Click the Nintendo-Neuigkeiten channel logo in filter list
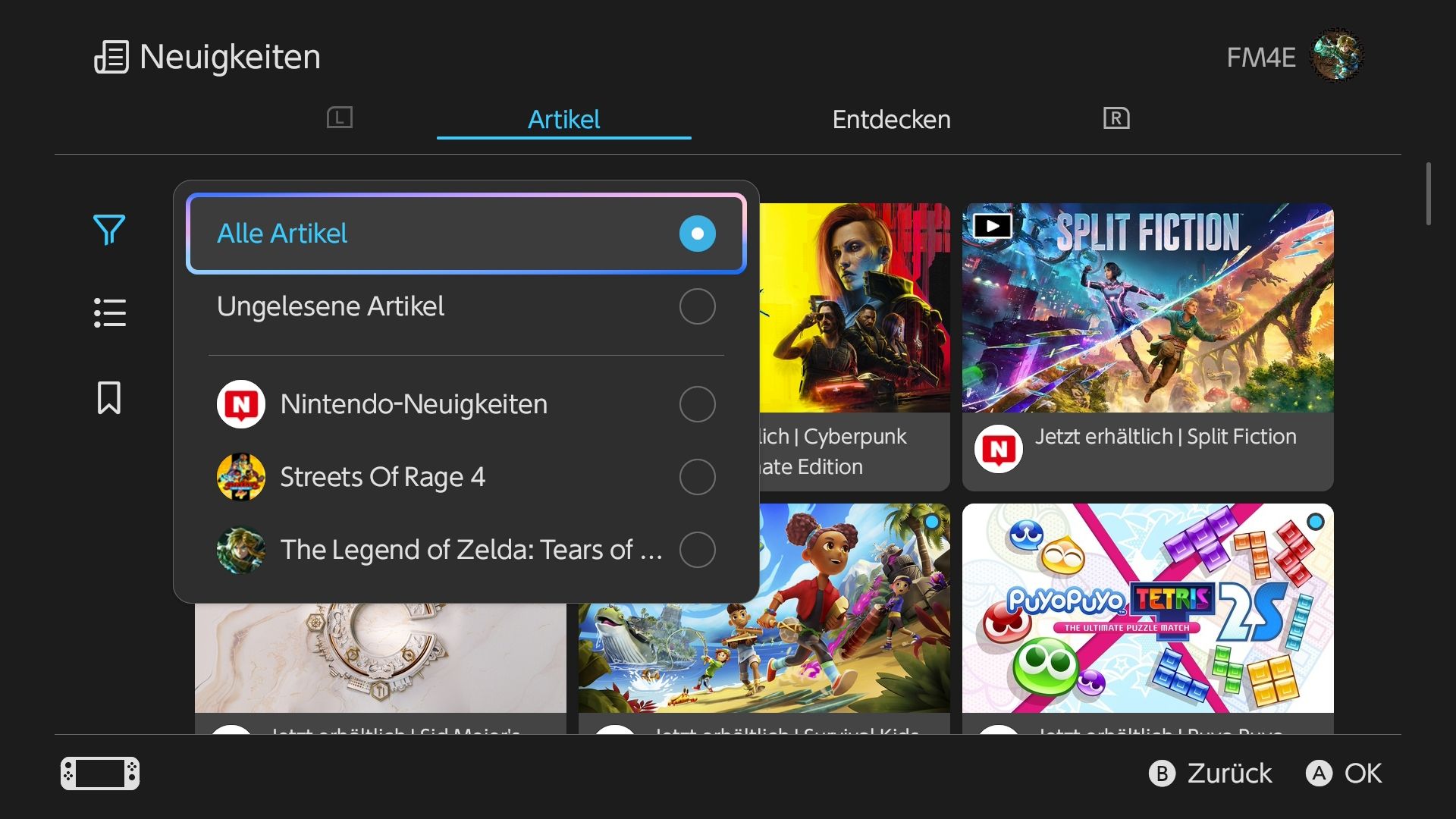 [x=241, y=404]
